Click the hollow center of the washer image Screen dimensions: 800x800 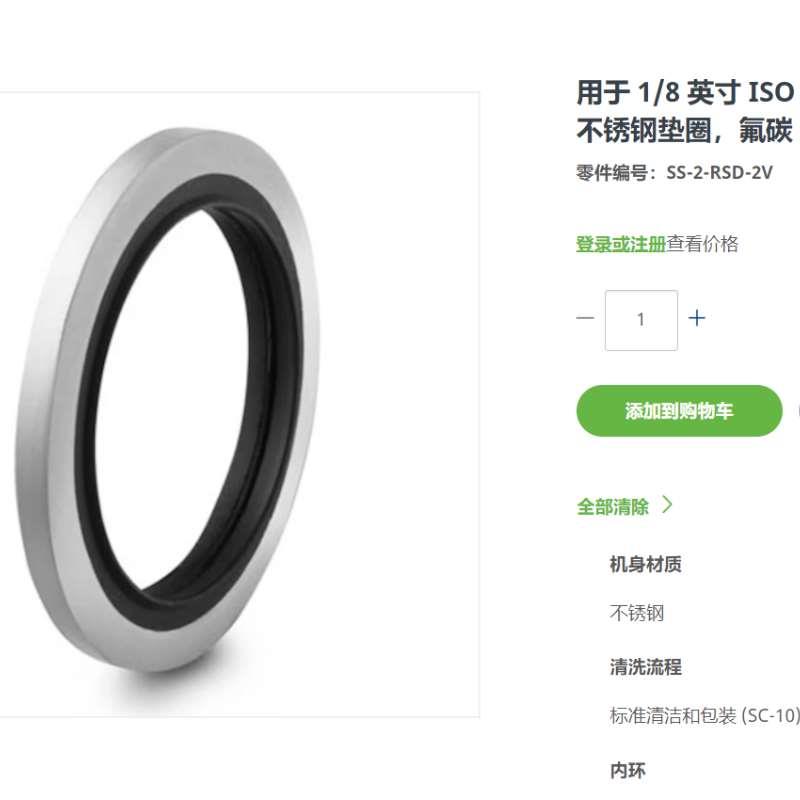coord(173,398)
